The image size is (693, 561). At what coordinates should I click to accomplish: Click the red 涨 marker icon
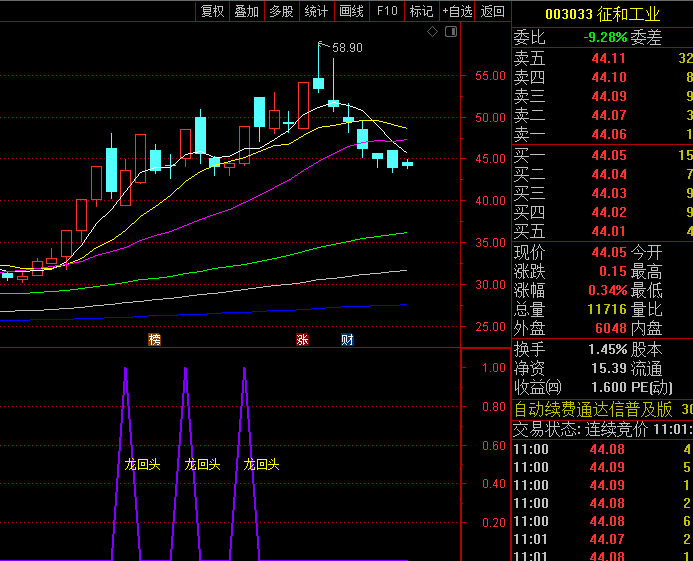302,340
